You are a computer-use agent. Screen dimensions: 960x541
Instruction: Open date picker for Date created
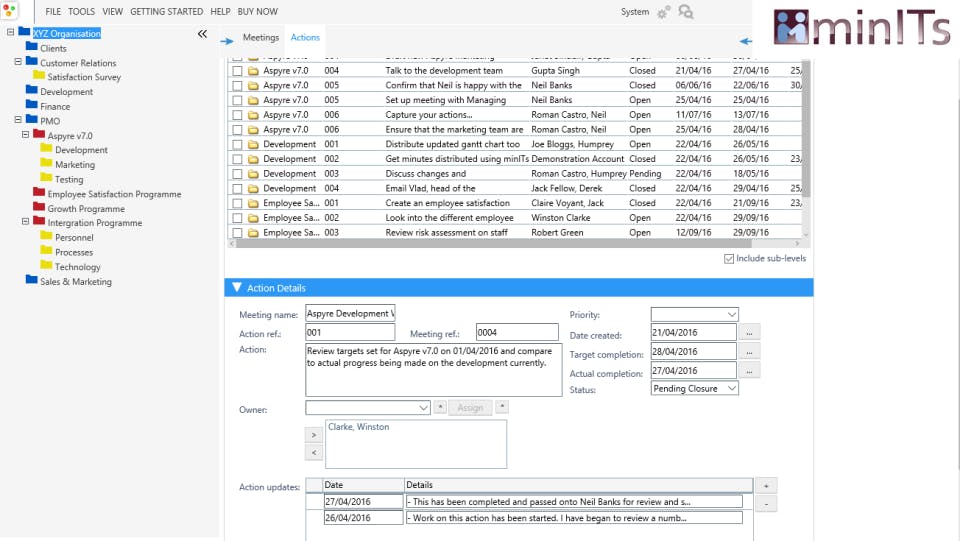click(749, 332)
